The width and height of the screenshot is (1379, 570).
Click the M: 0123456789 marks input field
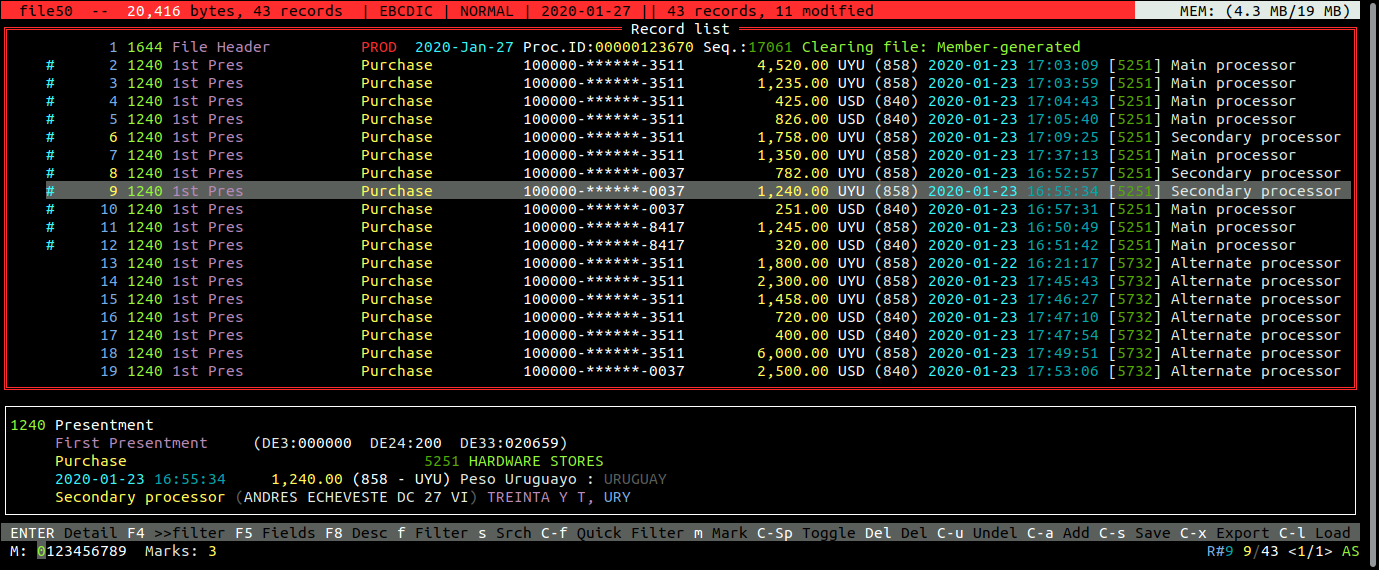point(82,551)
